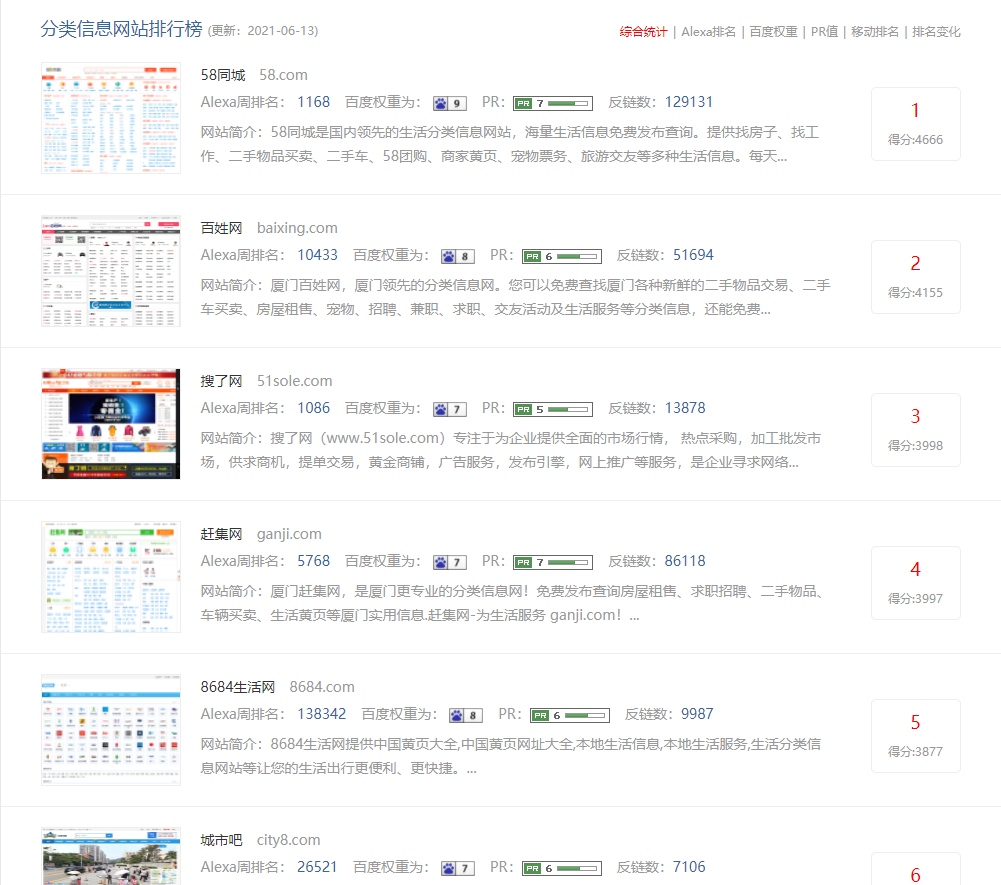
Task: Click the 8684生活网 website description text
Action: point(511,756)
